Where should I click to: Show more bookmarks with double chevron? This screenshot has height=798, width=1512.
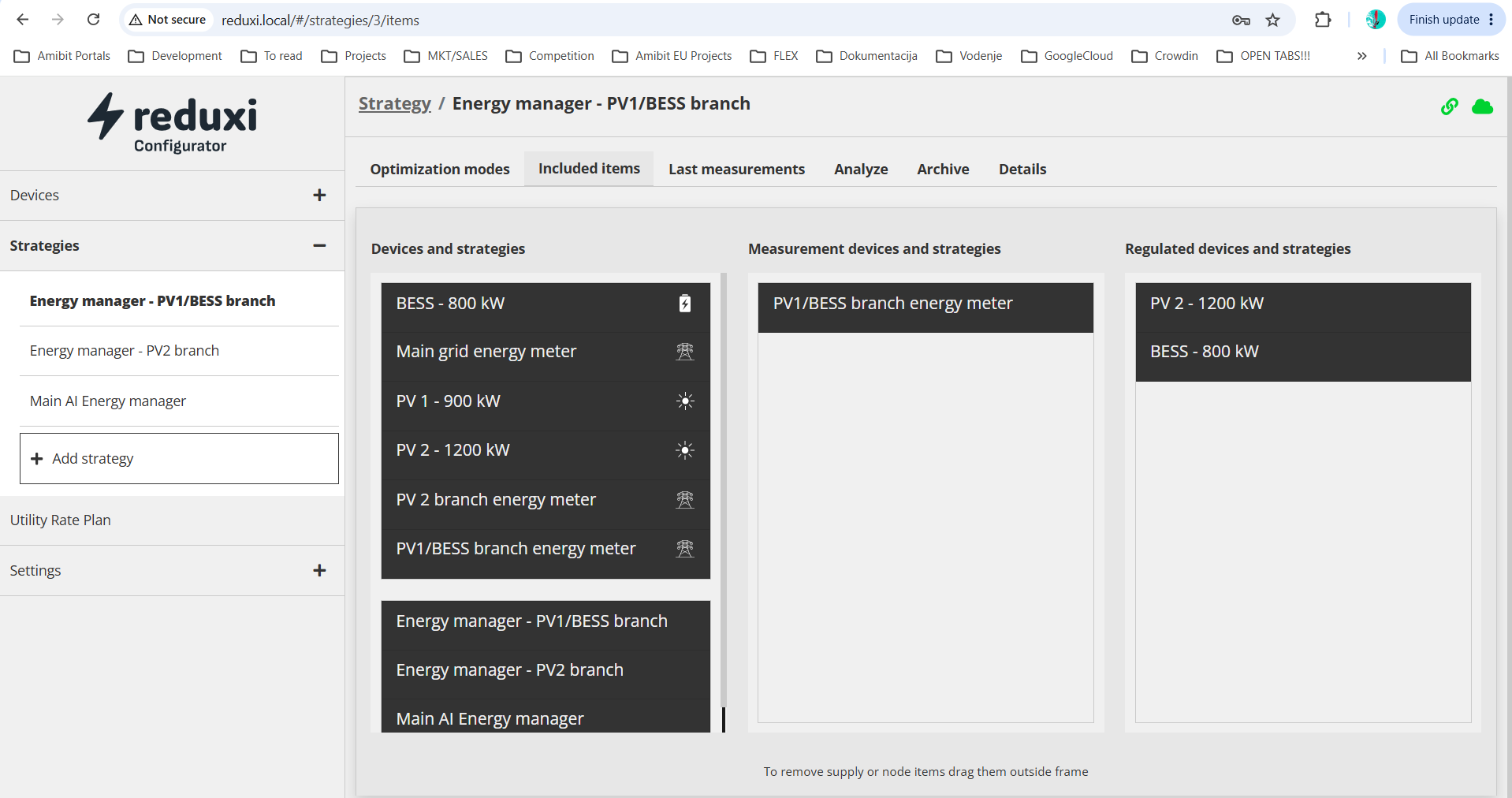tap(1361, 56)
